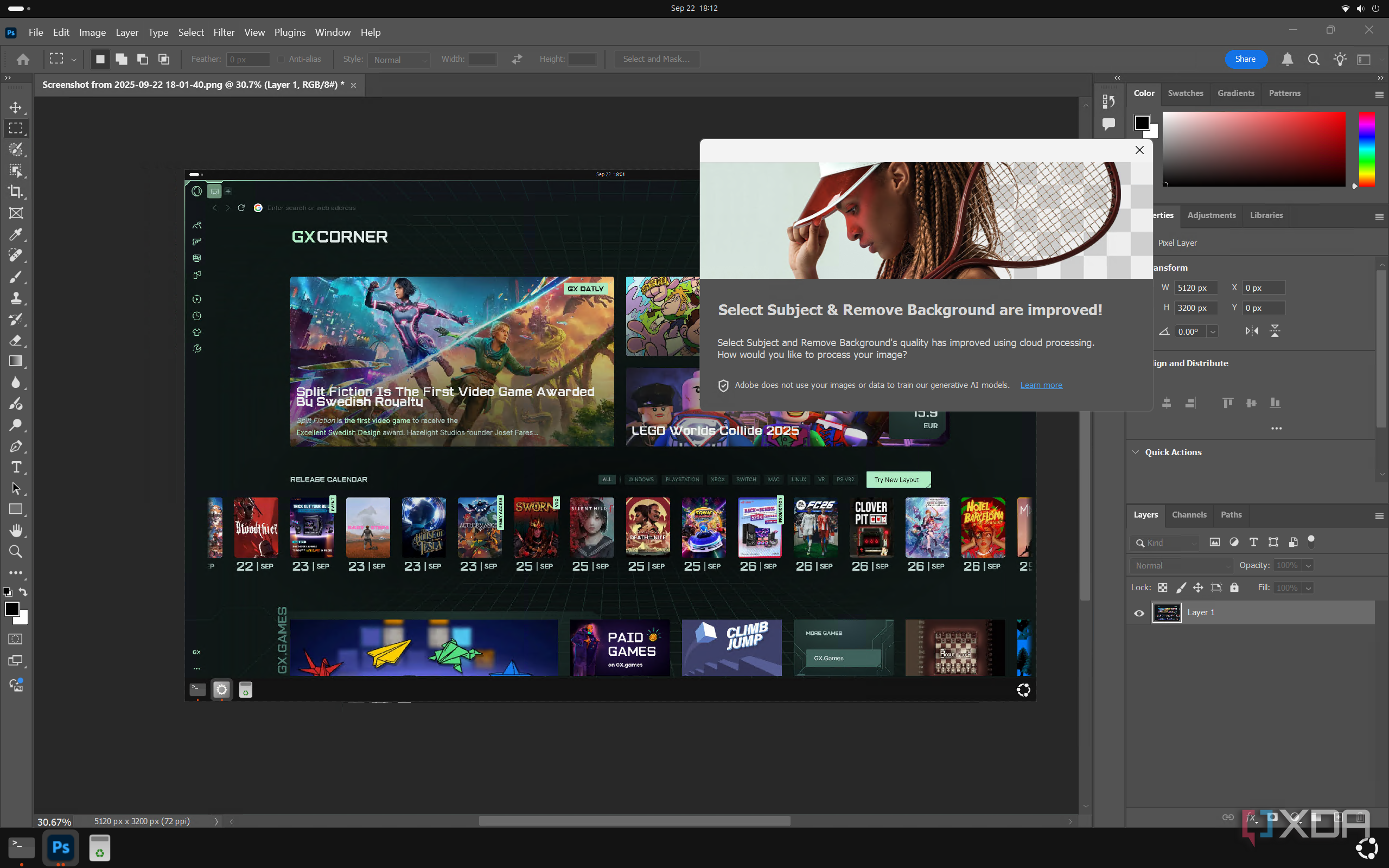Select the Eyedropper tool
Viewport: 1389px width, 868px height.
point(16,234)
